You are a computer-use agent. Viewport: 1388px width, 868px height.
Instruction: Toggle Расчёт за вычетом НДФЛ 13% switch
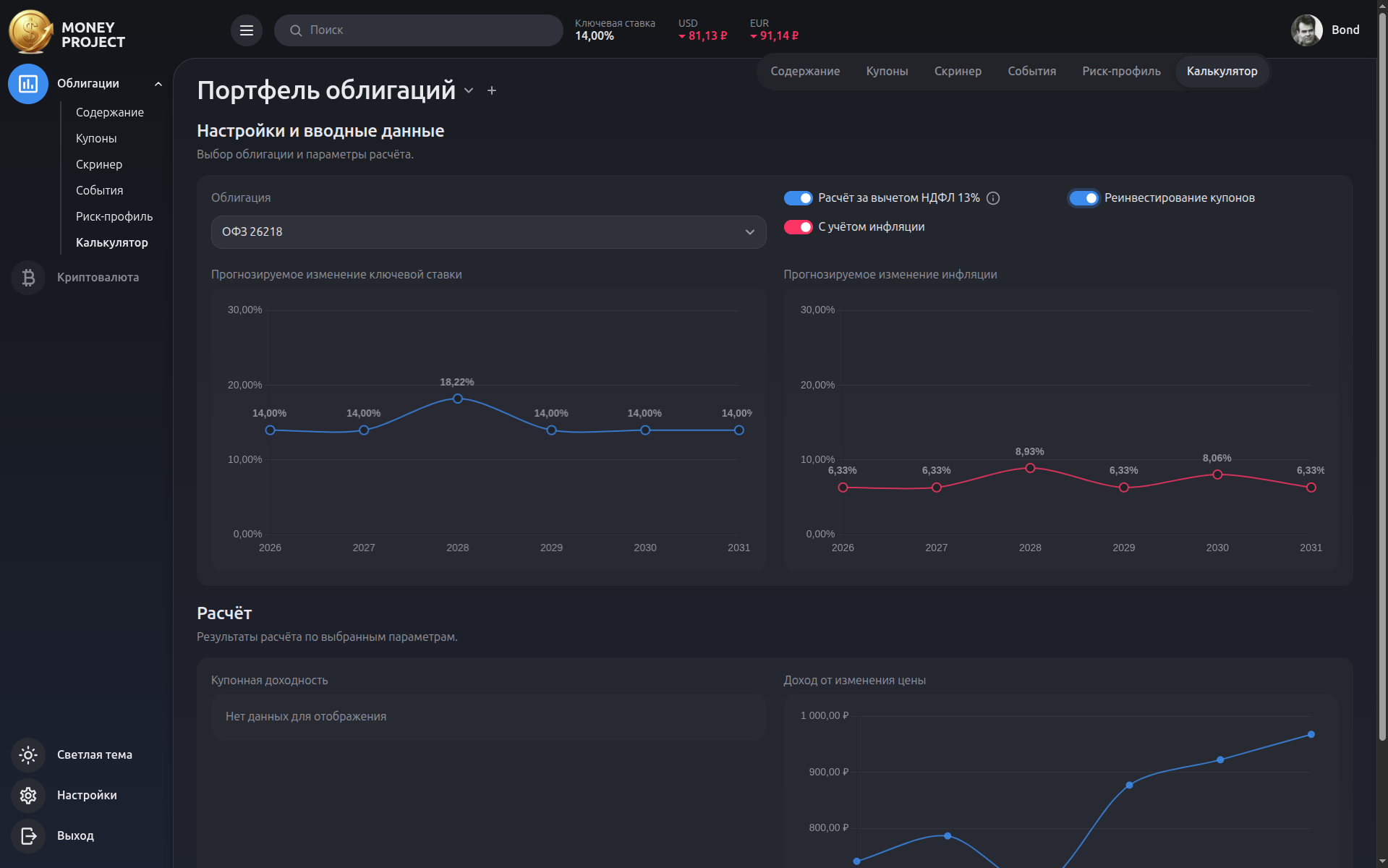coord(798,198)
